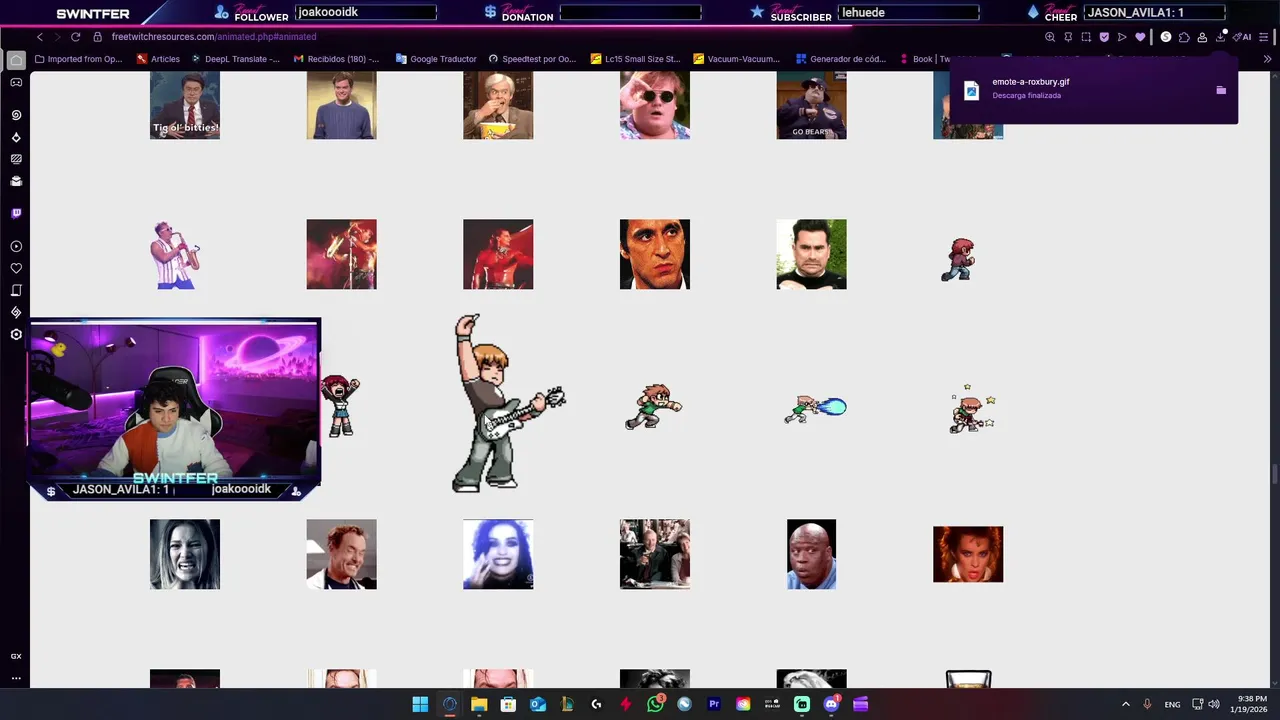Open GX Corner gamepad sidebar icon
The height and width of the screenshot is (720, 1280).
click(x=16, y=82)
